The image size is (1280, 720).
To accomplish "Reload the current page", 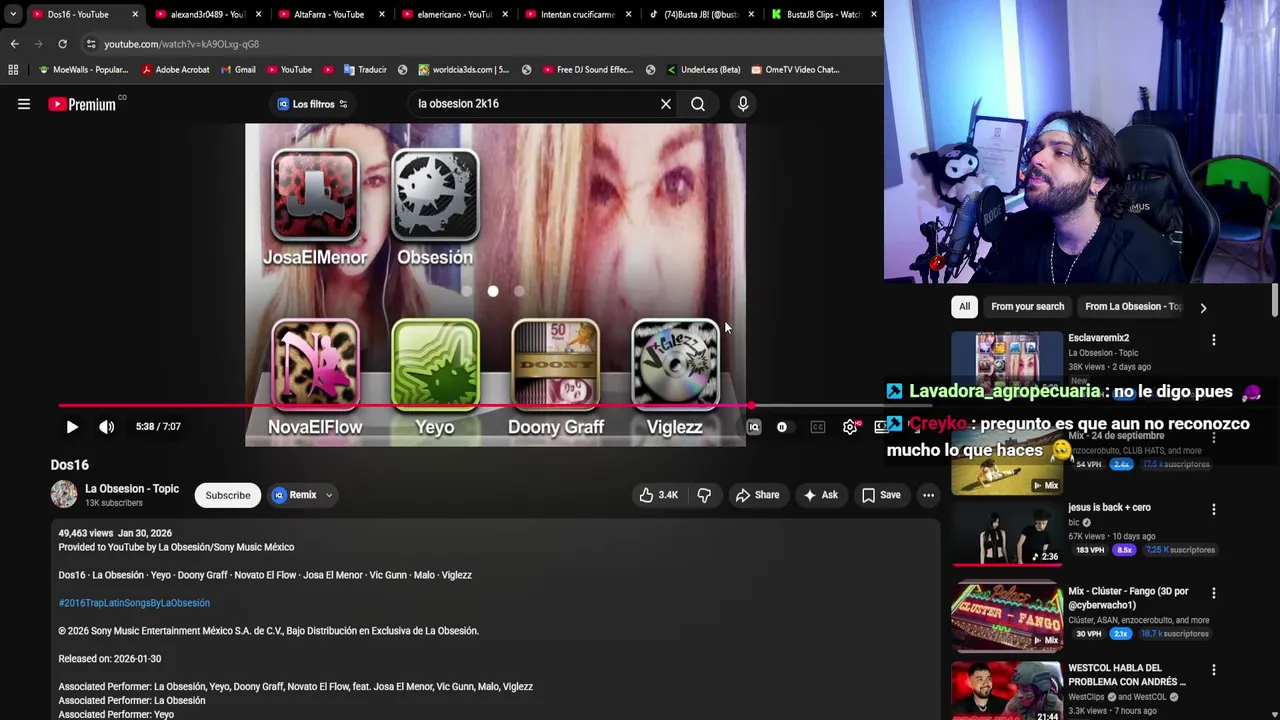I will tap(62, 44).
